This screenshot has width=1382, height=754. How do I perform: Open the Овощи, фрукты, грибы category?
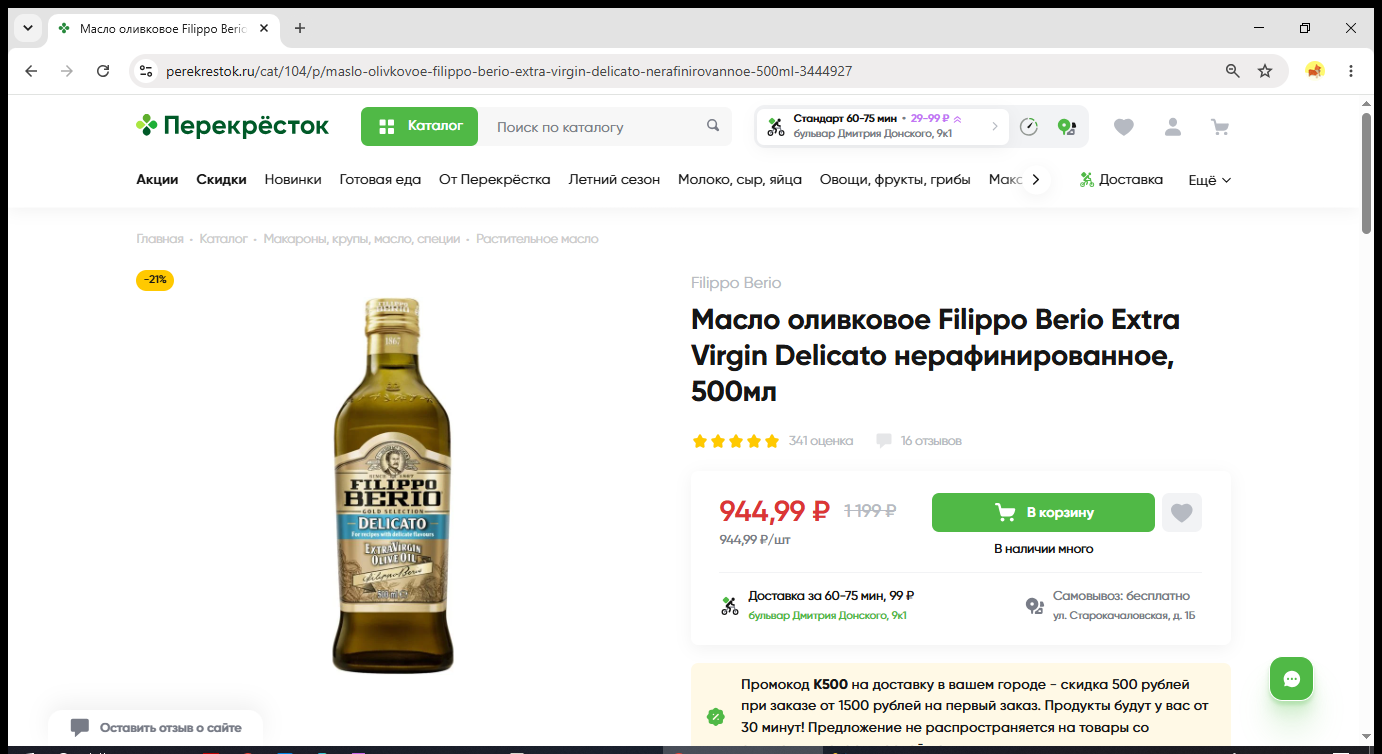(x=895, y=180)
